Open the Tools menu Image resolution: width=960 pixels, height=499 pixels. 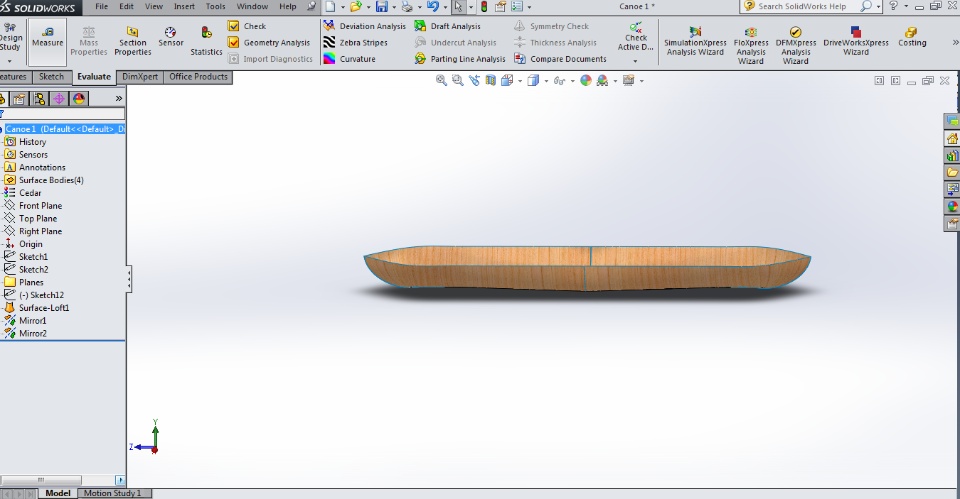click(215, 7)
